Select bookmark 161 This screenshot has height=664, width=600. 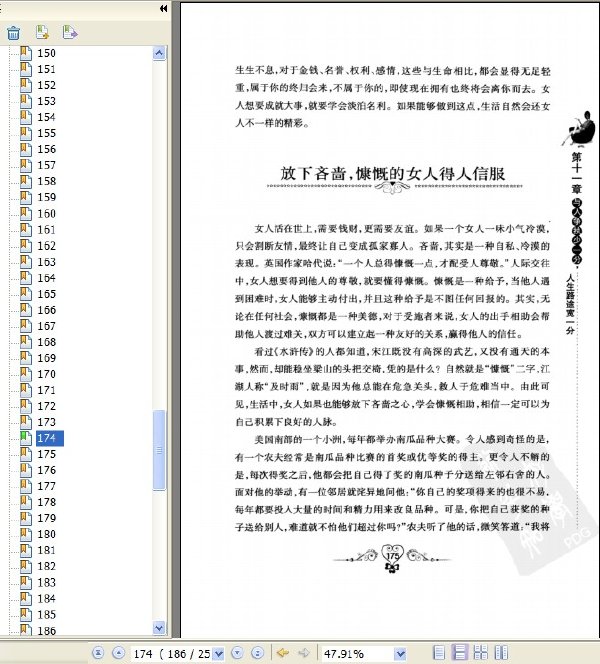[x=46, y=230]
